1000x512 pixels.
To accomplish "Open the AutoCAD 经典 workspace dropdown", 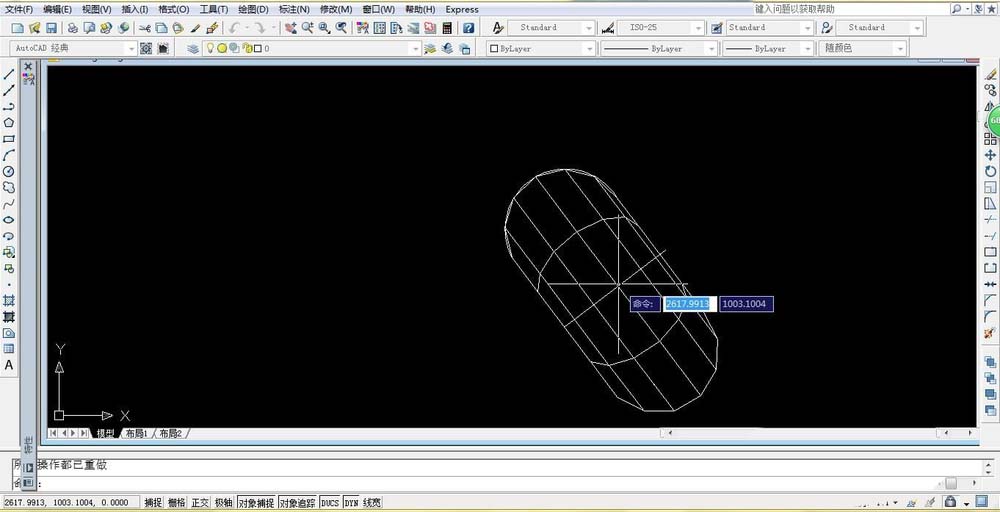I will (x=75, y=48).
